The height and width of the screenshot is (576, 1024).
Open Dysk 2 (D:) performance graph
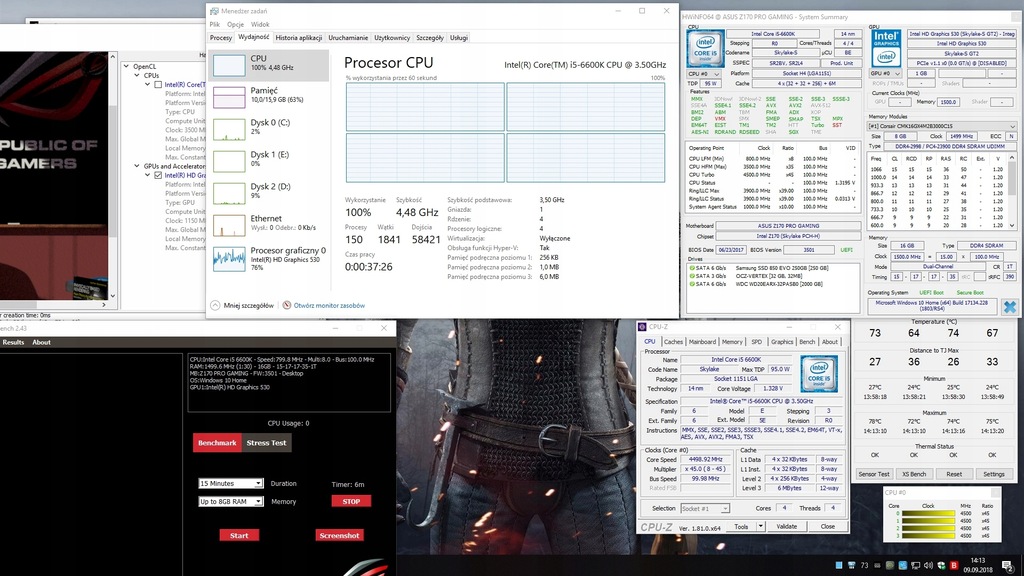click(x=229, y=193)
